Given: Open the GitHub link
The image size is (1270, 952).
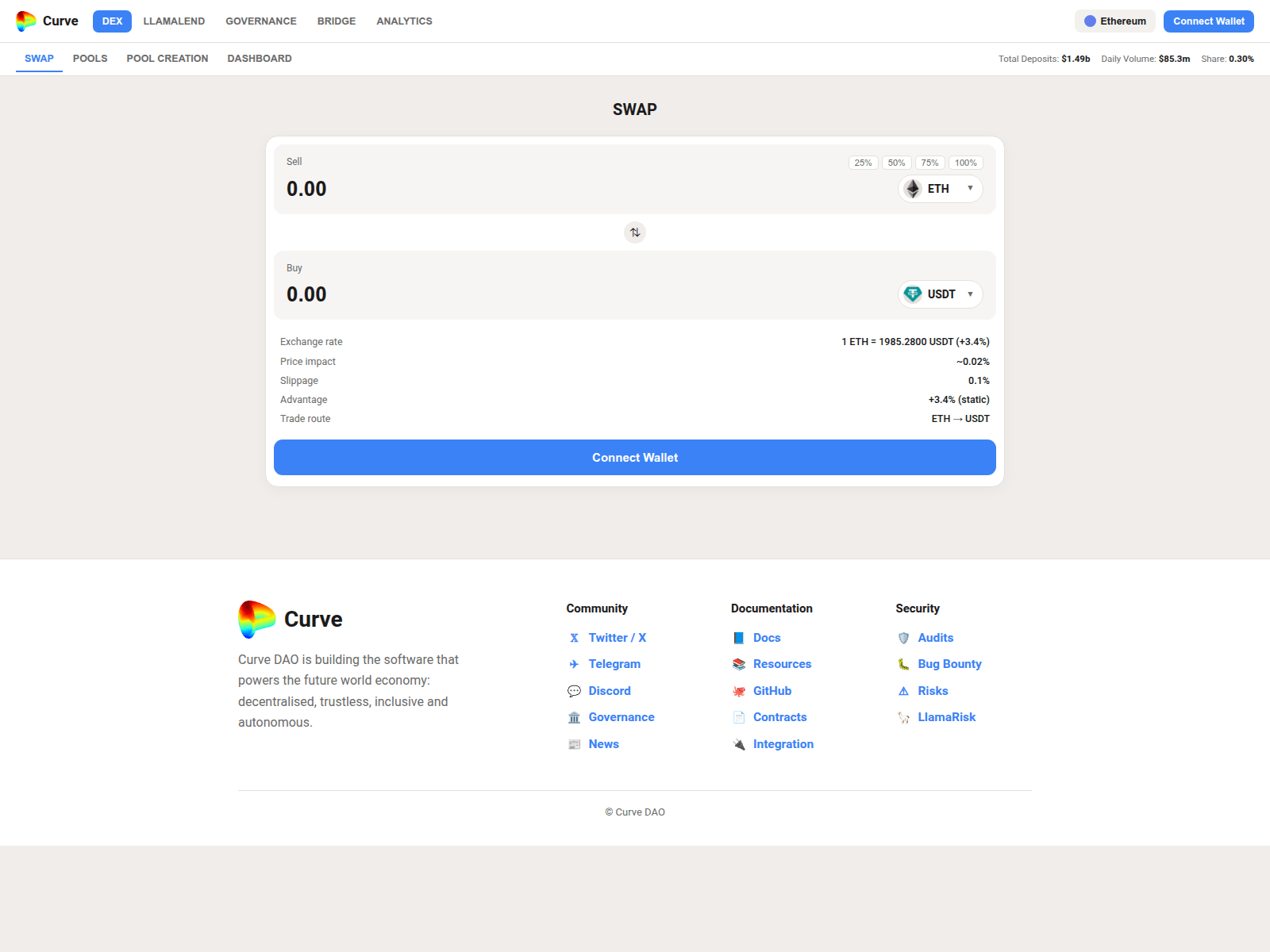Looking at the screenshot, I should 772,691.
